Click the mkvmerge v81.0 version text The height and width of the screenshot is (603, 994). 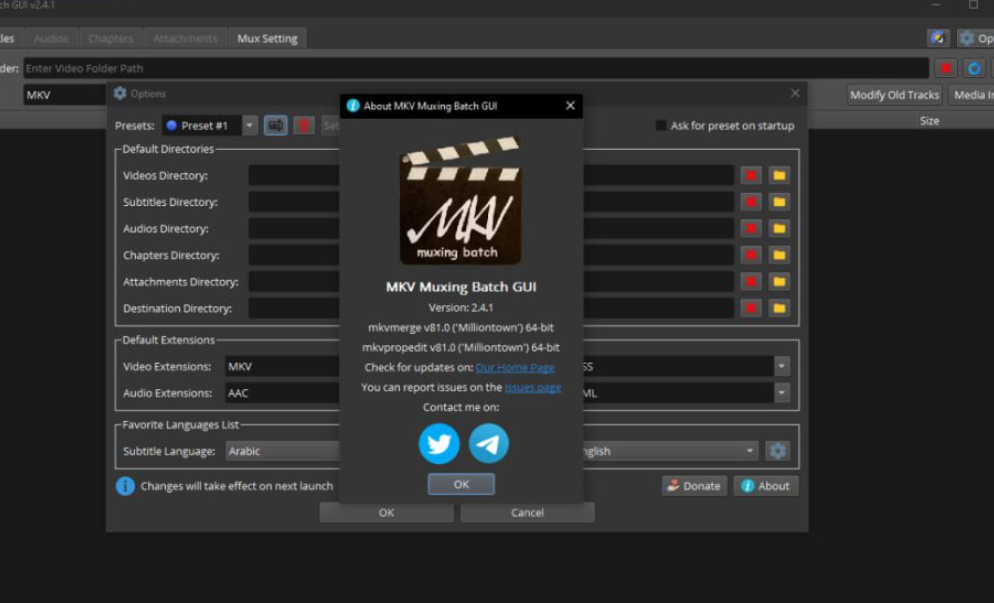461,327
